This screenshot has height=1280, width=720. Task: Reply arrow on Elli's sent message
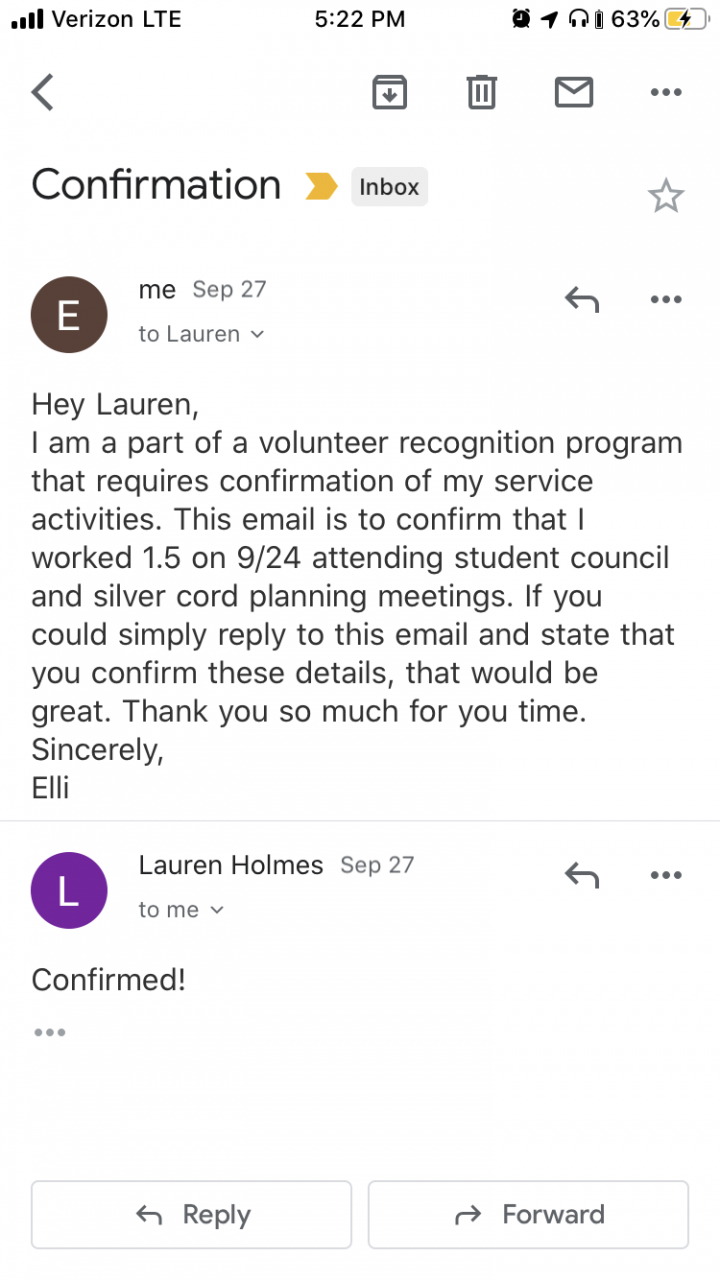[x=581, y=299]
